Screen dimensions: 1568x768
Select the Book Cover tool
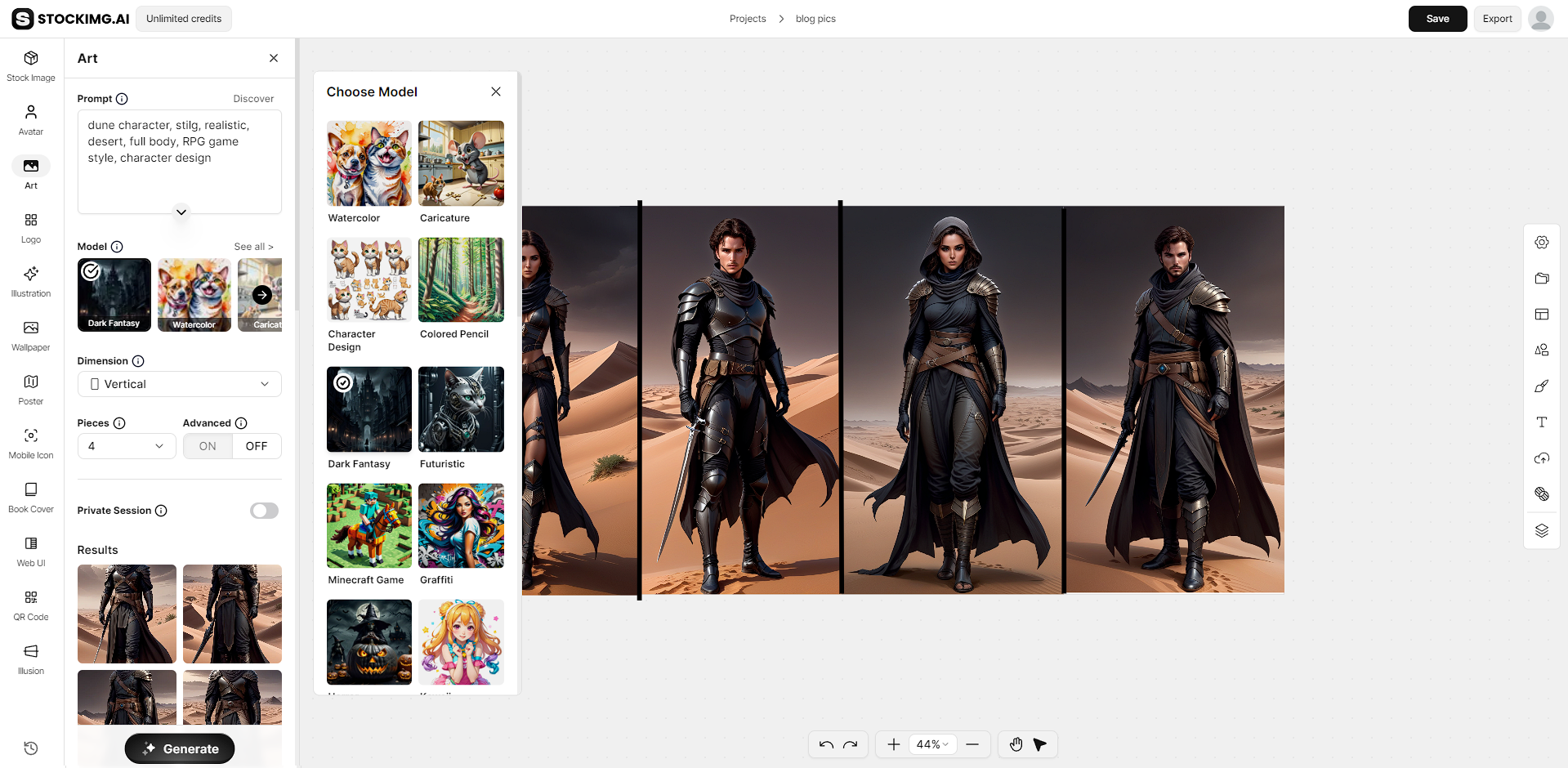coord(30,496)
